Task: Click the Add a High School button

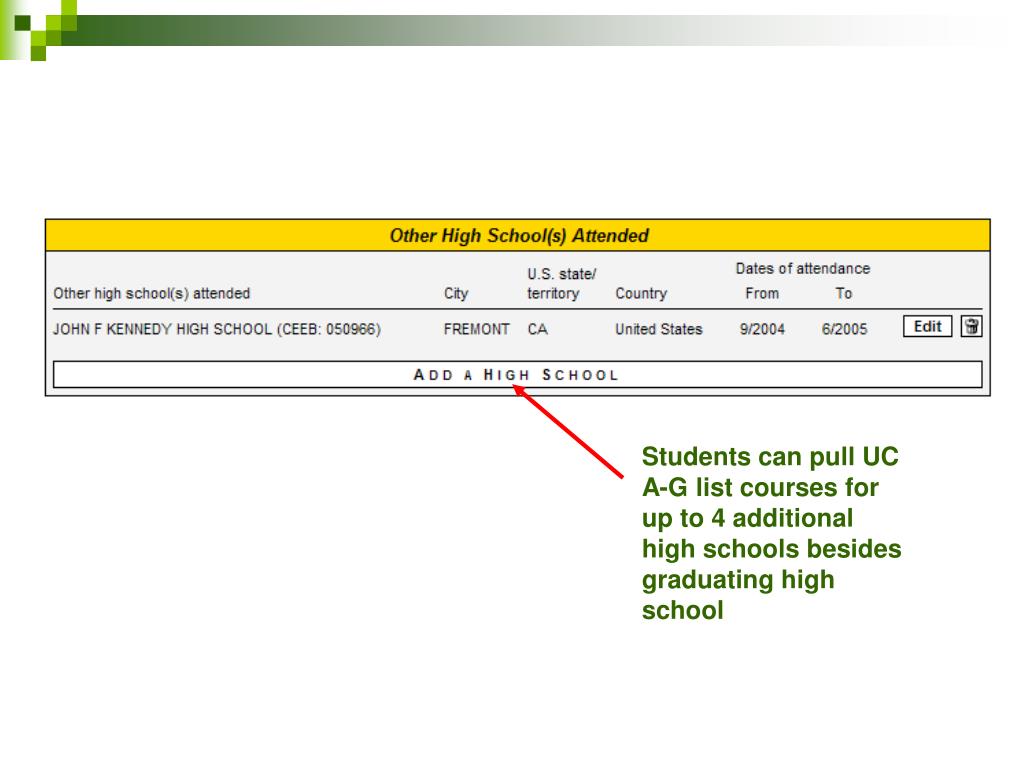Action: (517, 375)
